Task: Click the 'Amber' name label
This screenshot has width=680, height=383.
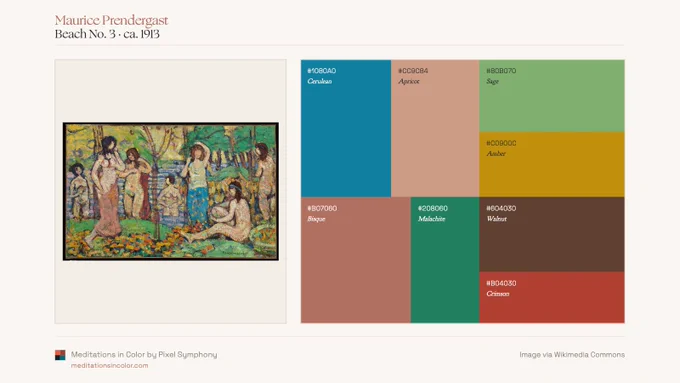Action: click(496, 154)
